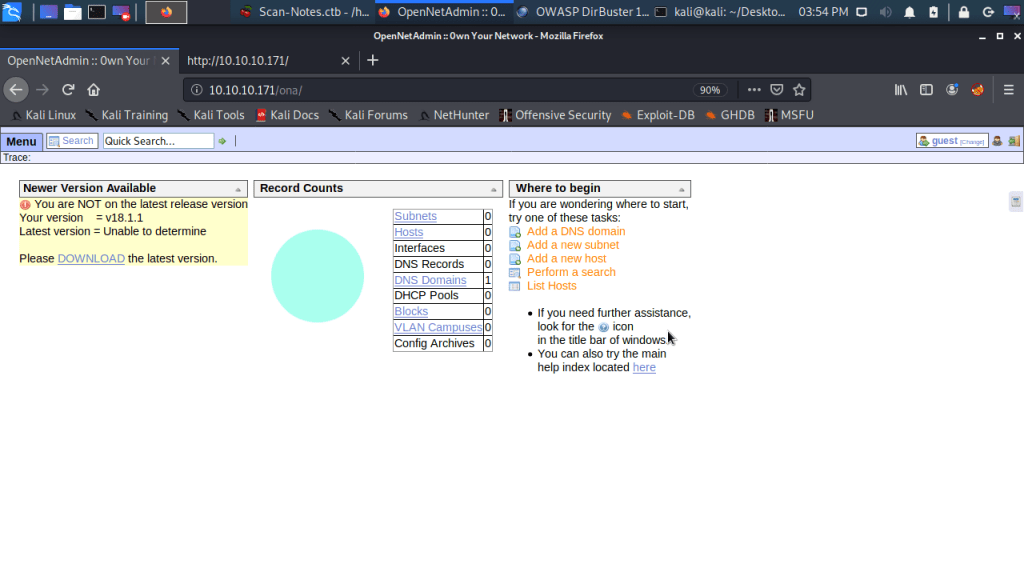The image size is (1024, 576).
Task: Click the green Quick Search go arrow
Action: [223, 141]
